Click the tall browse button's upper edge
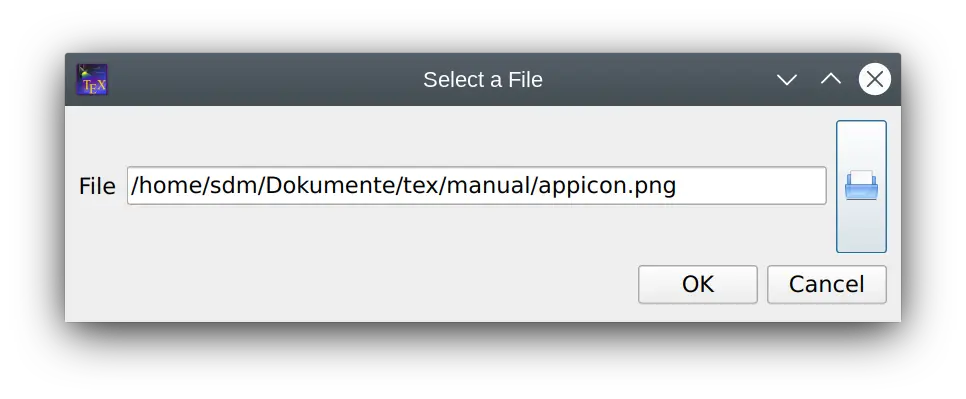This screenshot has height=399, width=966. coord(861,123)
